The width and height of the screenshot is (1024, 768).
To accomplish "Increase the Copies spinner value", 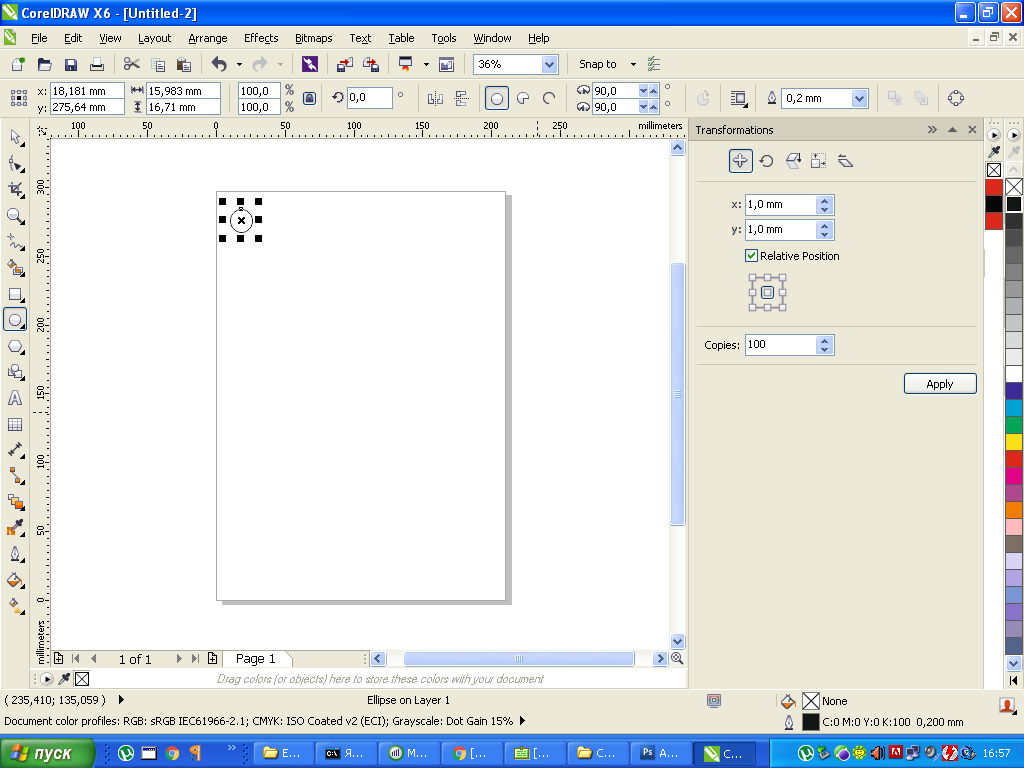I will click(824, 340).
